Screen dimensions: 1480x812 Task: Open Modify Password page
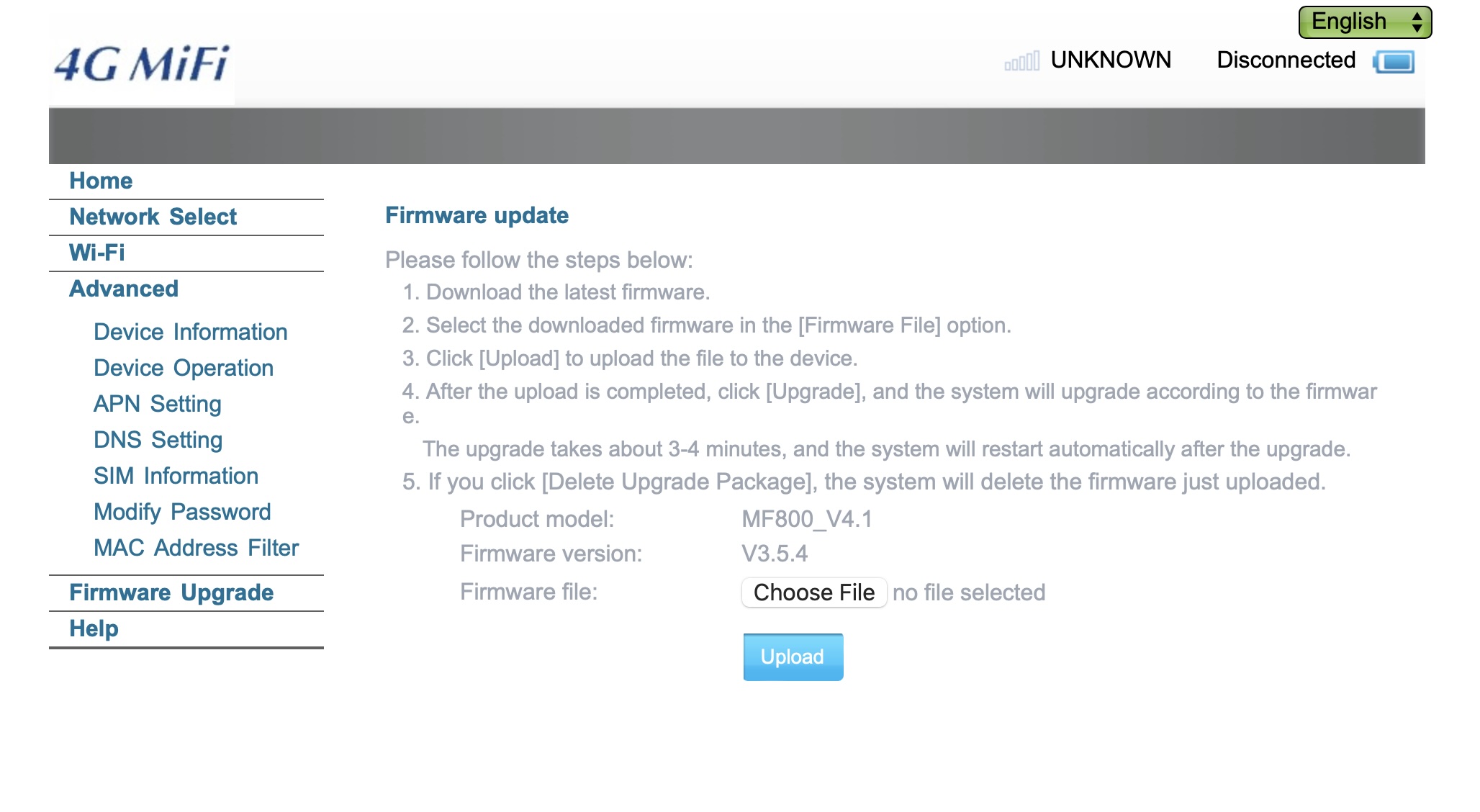[x=183, y=512]
